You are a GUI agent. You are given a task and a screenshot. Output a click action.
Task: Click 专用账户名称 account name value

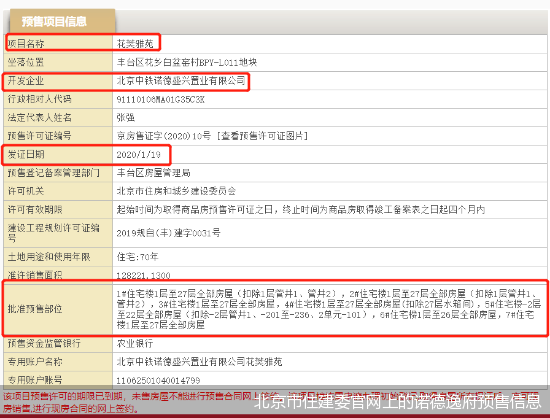coord(199,362)
